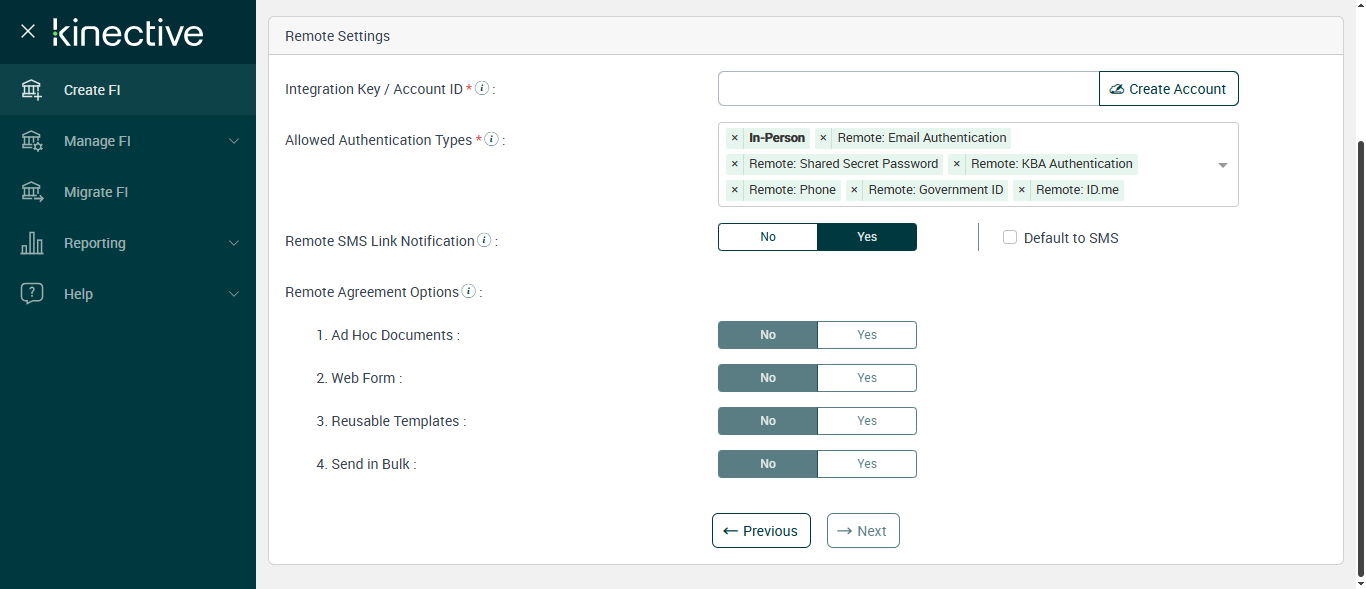Image resolution: width=1366 pixels, height=589 pixels.
Task: Click the Manage FI sidebar icon
Action: (32, 141)
